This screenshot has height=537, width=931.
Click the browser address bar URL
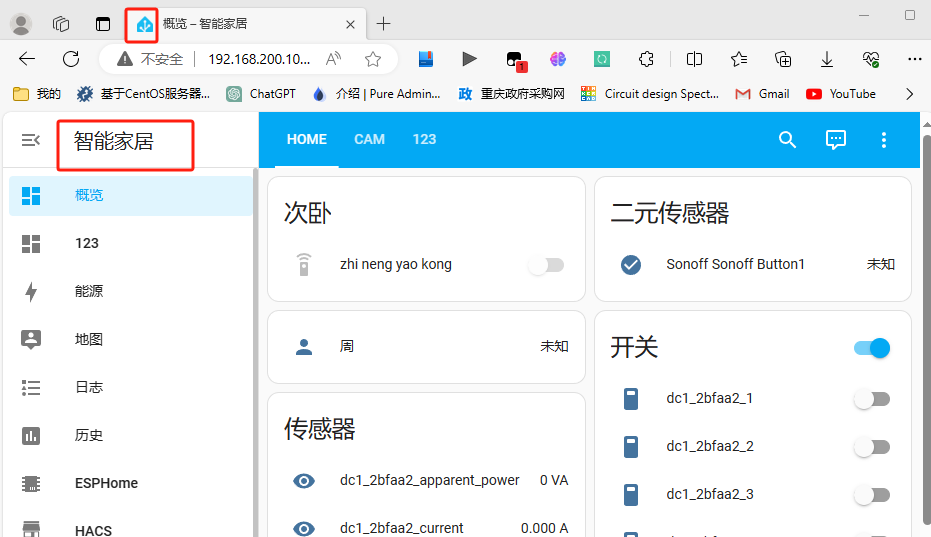259,59
